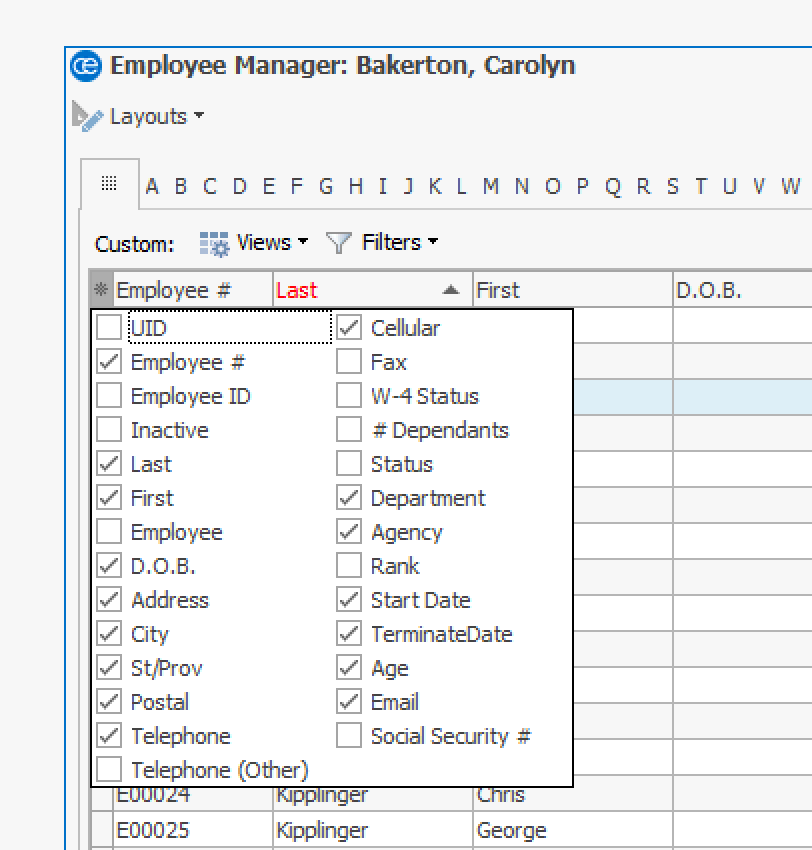Click the Layouts pencil icon
Image resolution: width=812 pixels, height=850 pixels.
coord(87,116)
